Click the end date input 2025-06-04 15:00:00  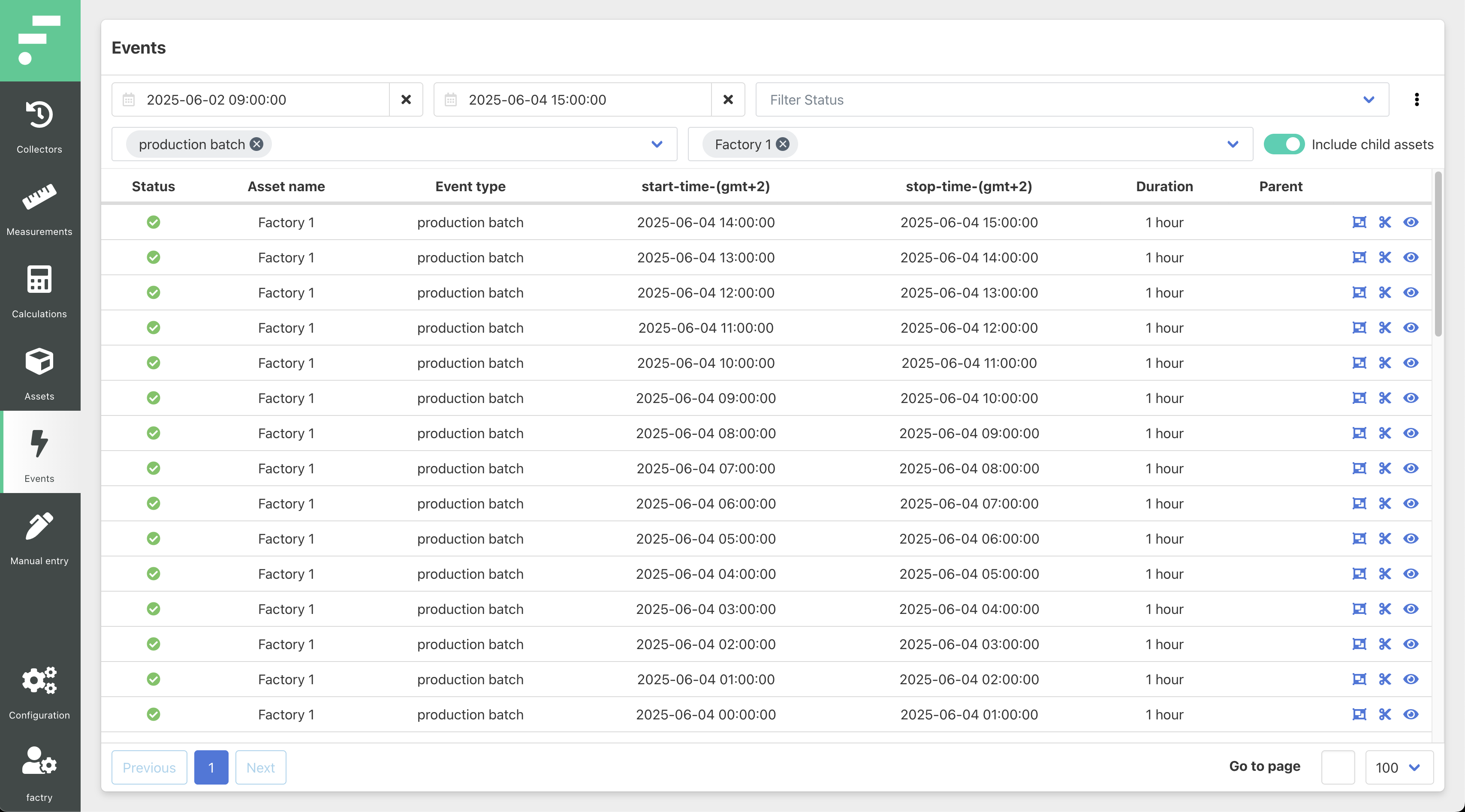coord(573,99)
